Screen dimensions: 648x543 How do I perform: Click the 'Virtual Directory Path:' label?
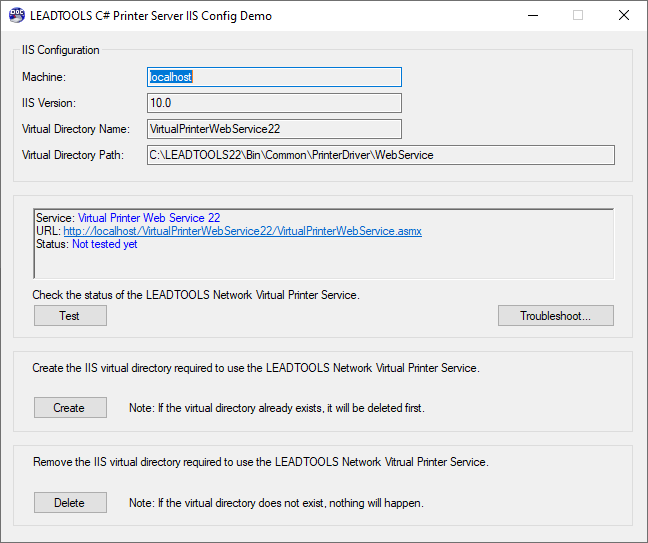pyautogui.click(x=73, y=155)
